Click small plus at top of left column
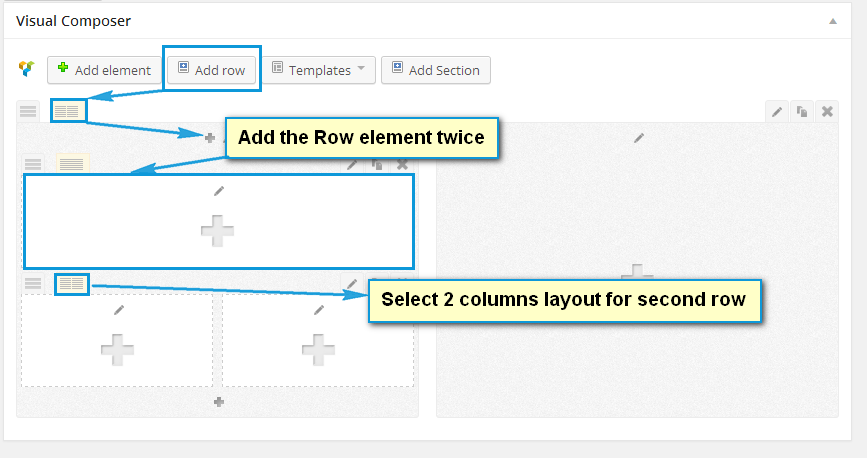 point(210,138)
